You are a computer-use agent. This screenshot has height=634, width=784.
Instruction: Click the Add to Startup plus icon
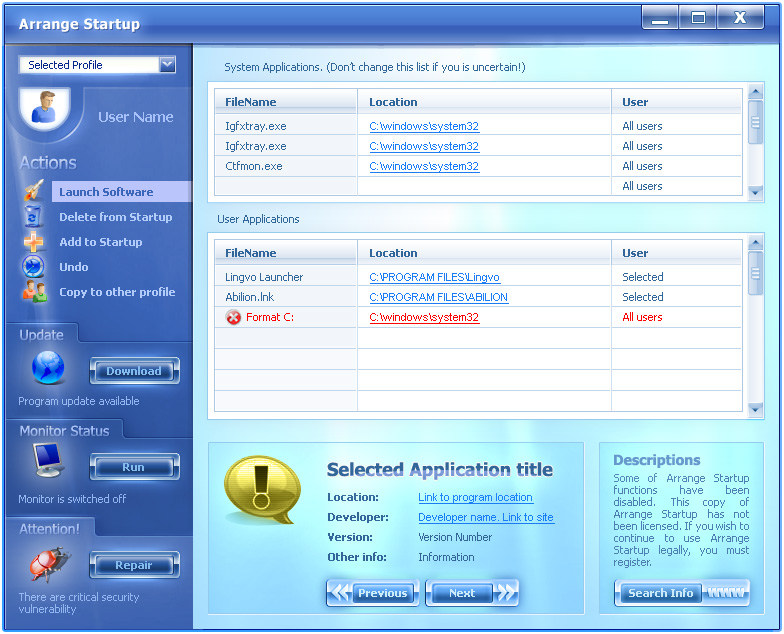(34, 242)
